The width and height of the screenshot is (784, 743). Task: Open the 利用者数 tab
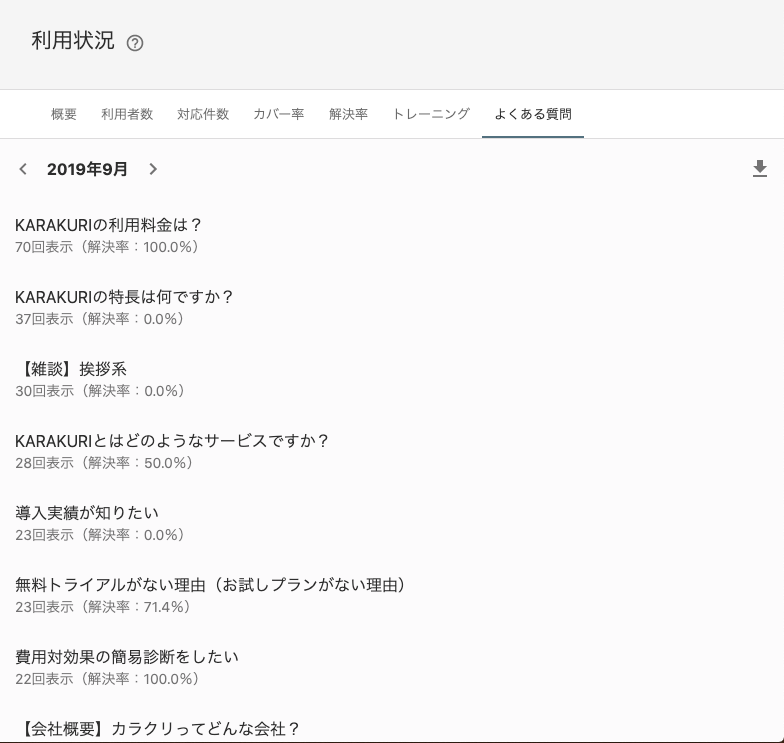pos(127,114)
